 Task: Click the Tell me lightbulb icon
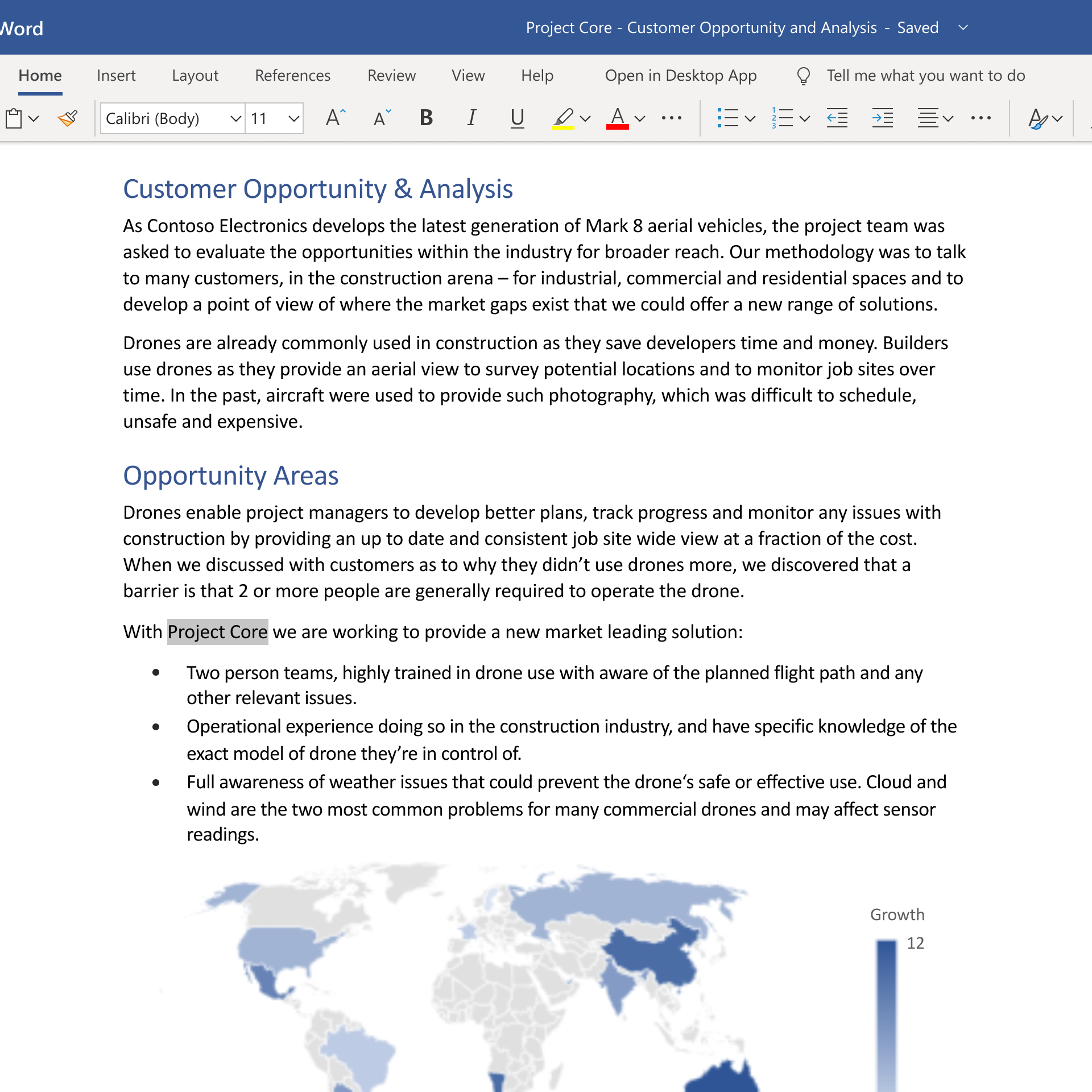(804, 76)
